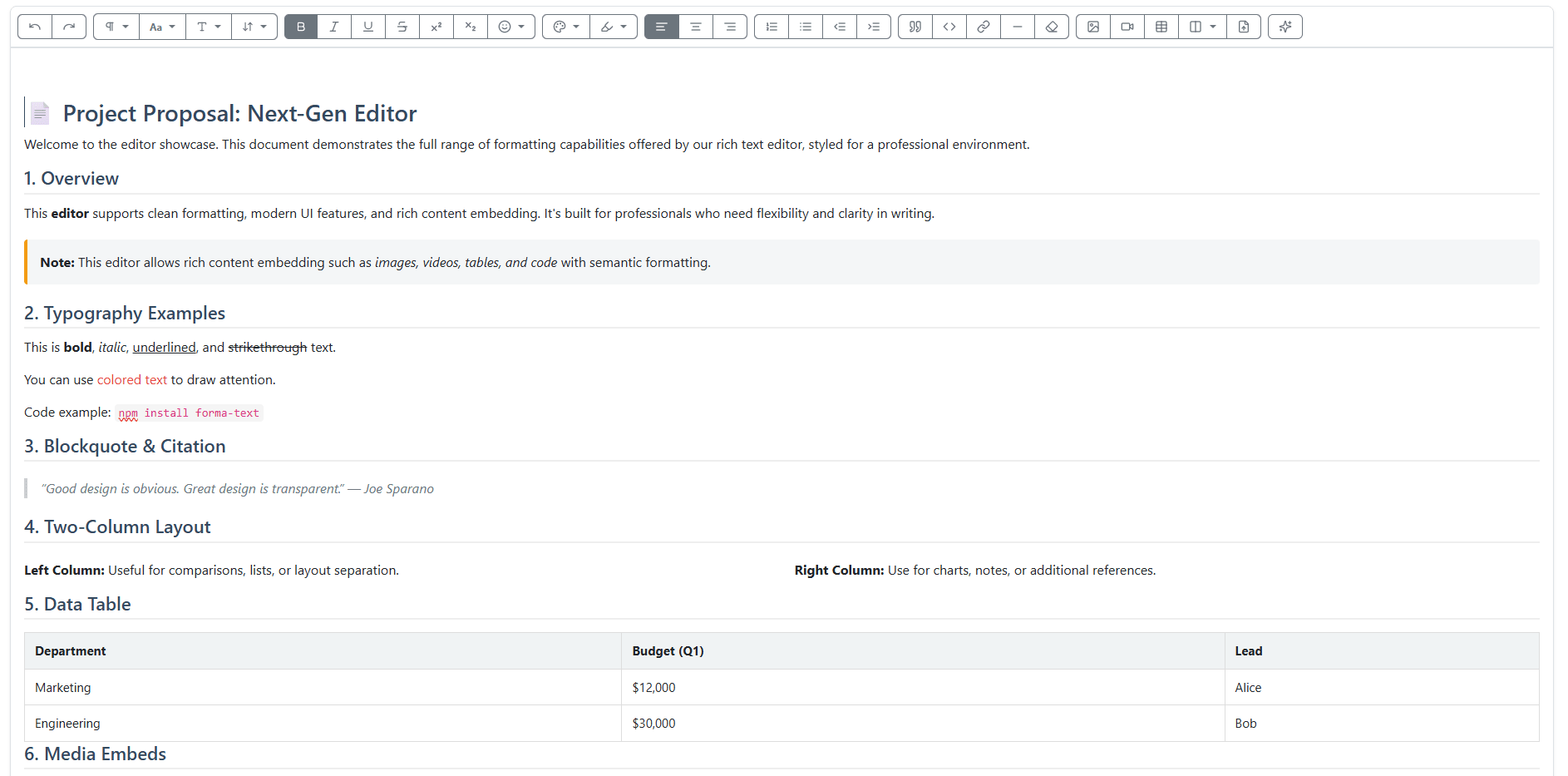Screen dimensions: 1568x776
Task: Insert a video embed
Action: click(1127, 27)
